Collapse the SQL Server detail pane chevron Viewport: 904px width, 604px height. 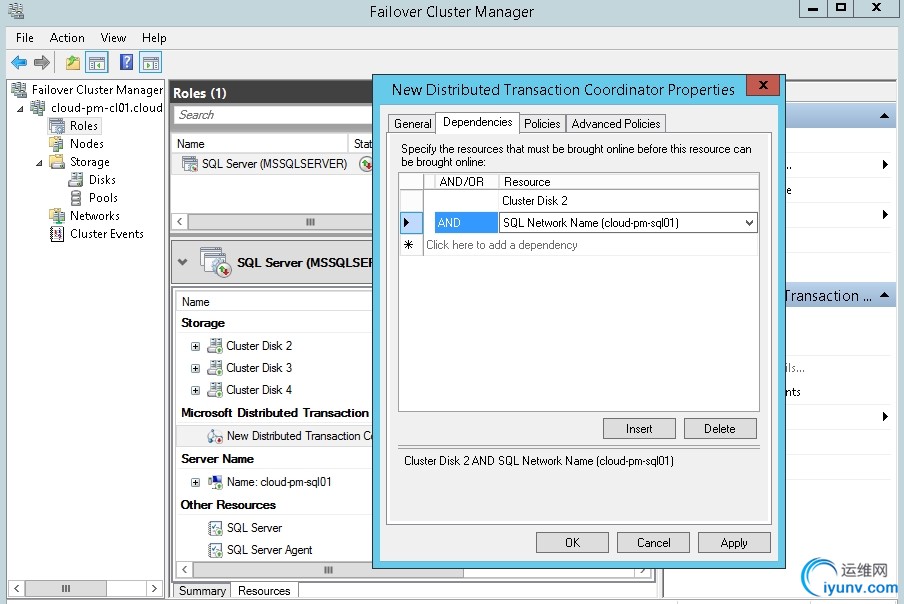[183, 262]
